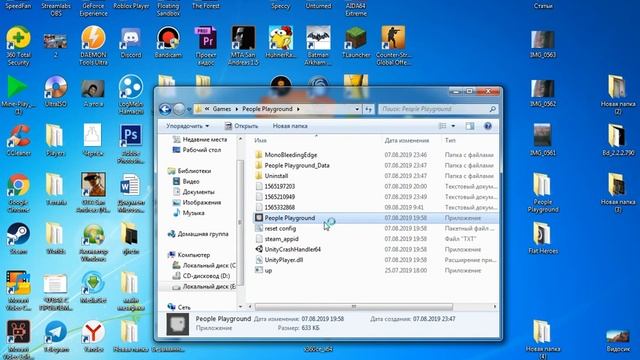The width and height of the screenshot is (640, 360).
Task: Click the Explorer back navigation button
Action: click(x=165, y=109)
